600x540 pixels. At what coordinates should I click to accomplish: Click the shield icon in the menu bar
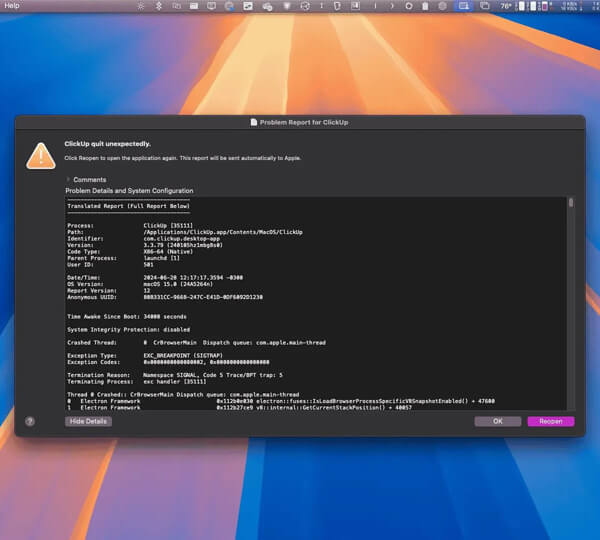coord(337,6)
